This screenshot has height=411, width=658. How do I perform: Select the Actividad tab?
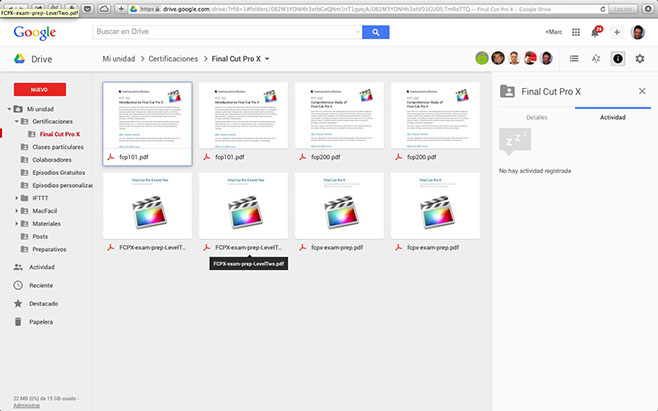coord(612,117)
